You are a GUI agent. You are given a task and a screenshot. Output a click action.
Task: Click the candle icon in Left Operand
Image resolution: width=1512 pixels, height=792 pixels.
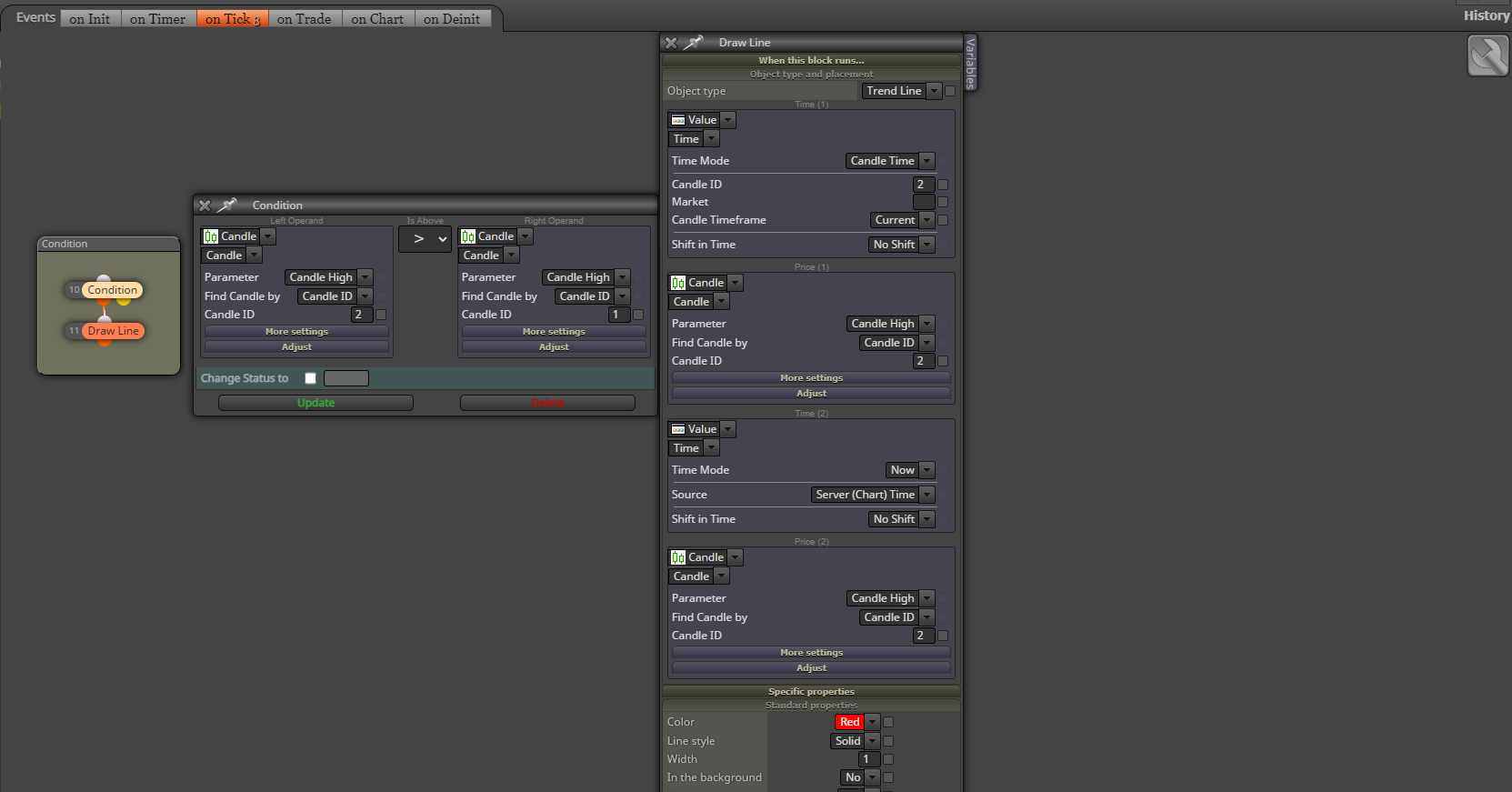211,236
